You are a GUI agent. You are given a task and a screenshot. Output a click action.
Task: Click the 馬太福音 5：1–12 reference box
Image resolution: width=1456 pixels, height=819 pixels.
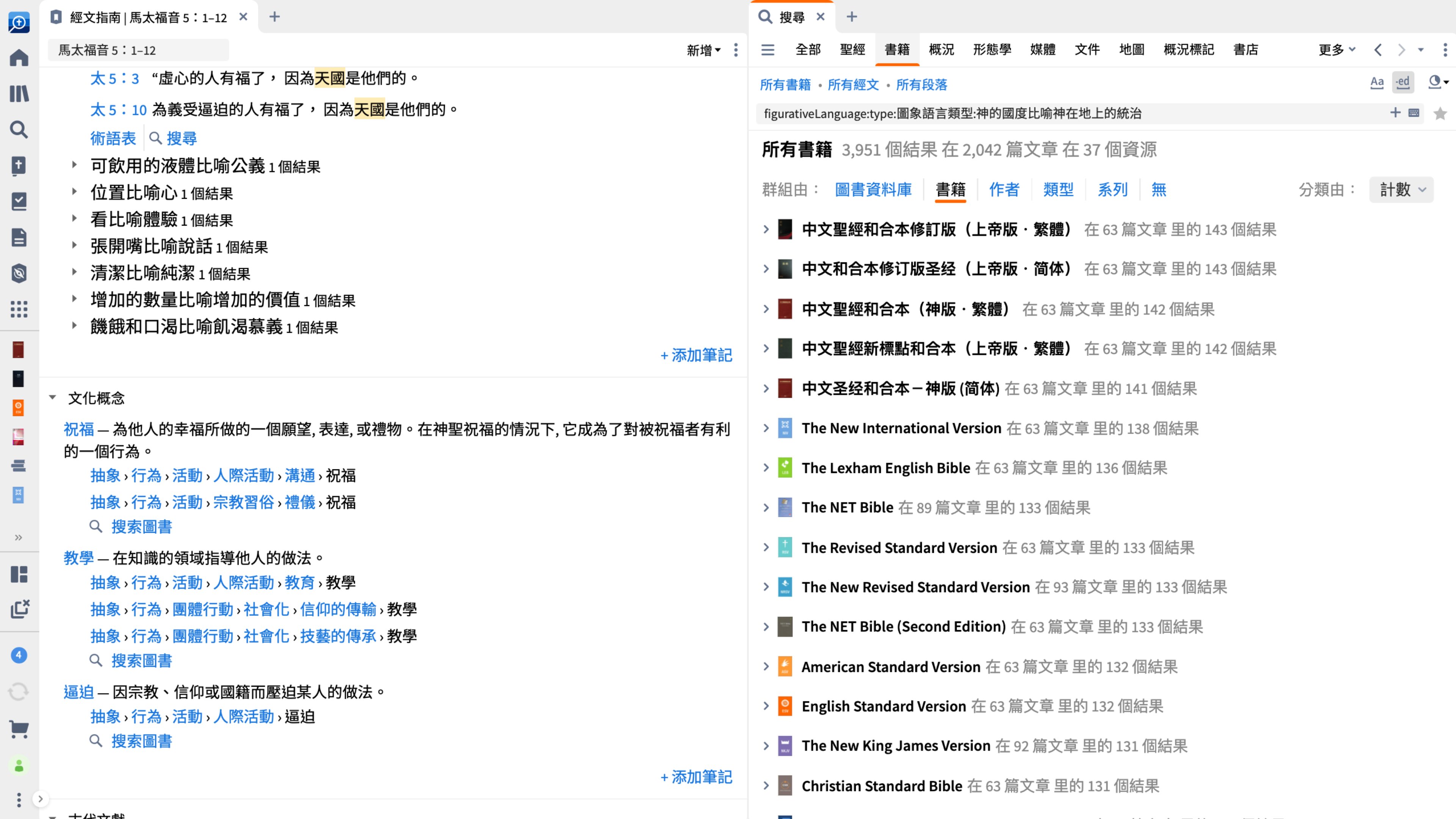[138, 50]
